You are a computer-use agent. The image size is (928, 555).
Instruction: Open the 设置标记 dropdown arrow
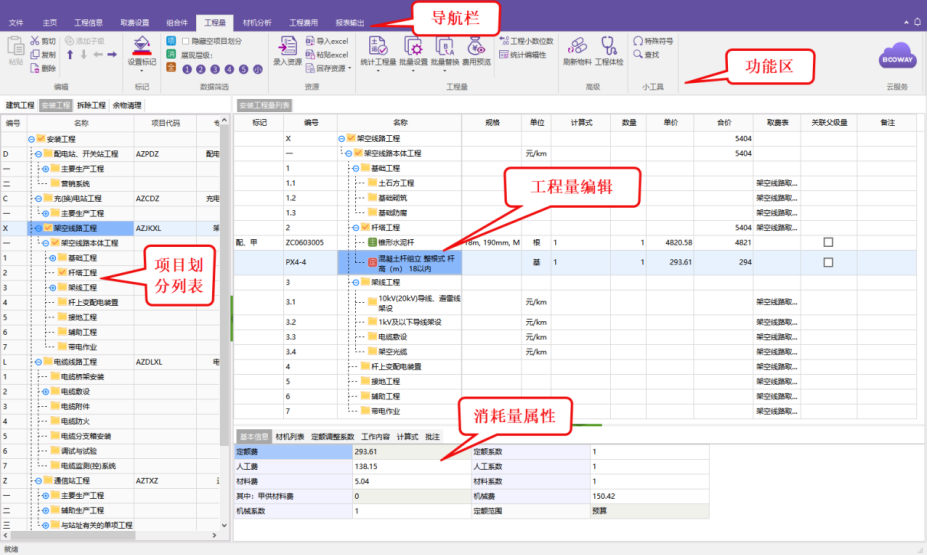coord(141,71)
